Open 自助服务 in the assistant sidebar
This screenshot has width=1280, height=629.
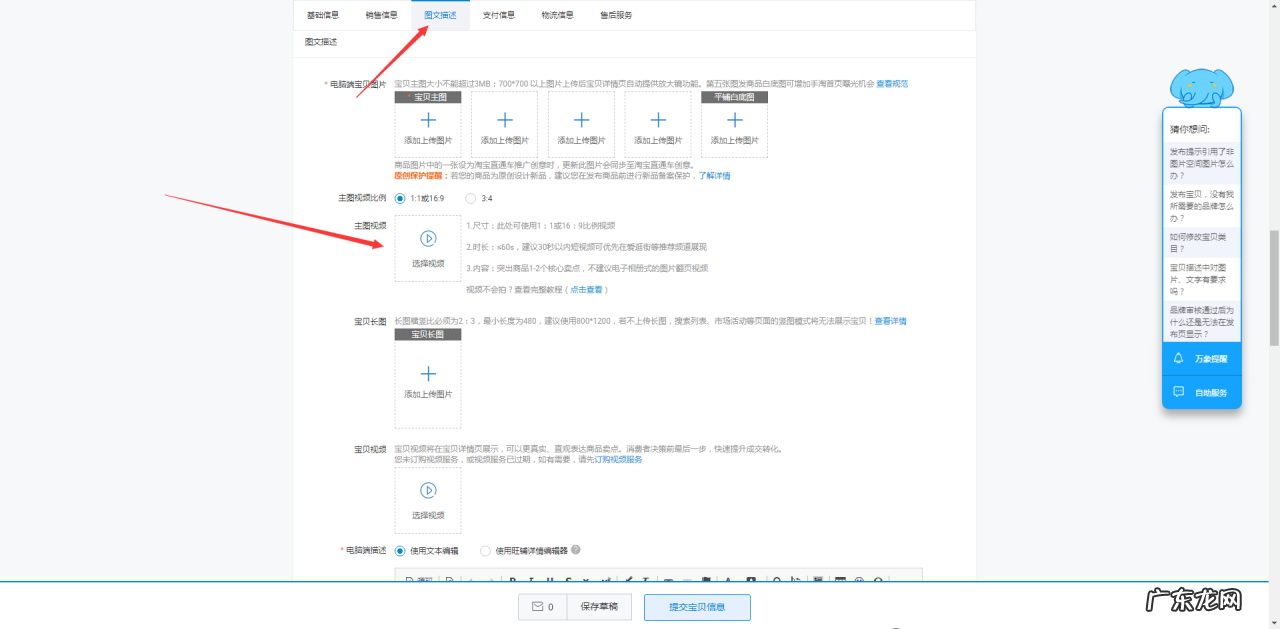[1202, 392]
